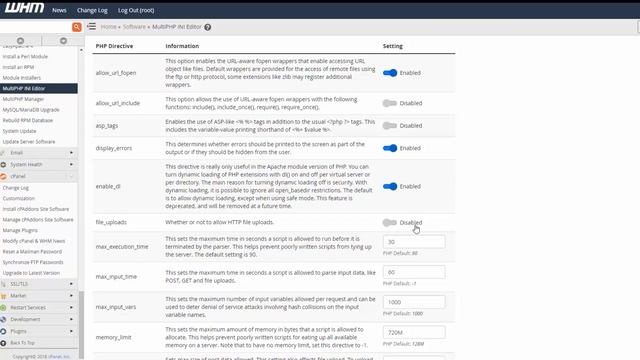Screen dimensions: 640x360
Task: Open MultiPHP Manager in sidebar
Action: click(23, 99)
